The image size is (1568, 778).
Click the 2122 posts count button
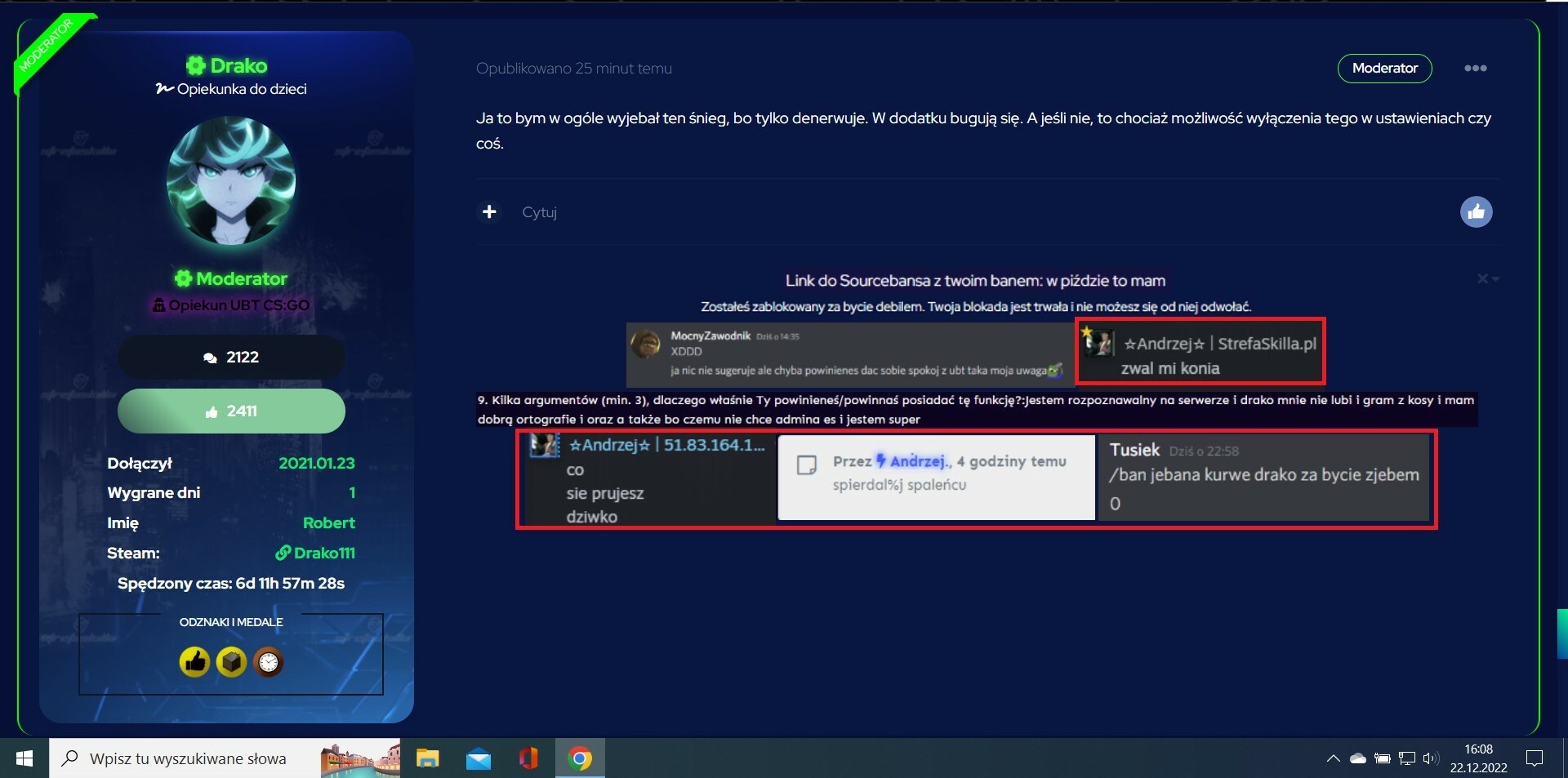(231, 357)
